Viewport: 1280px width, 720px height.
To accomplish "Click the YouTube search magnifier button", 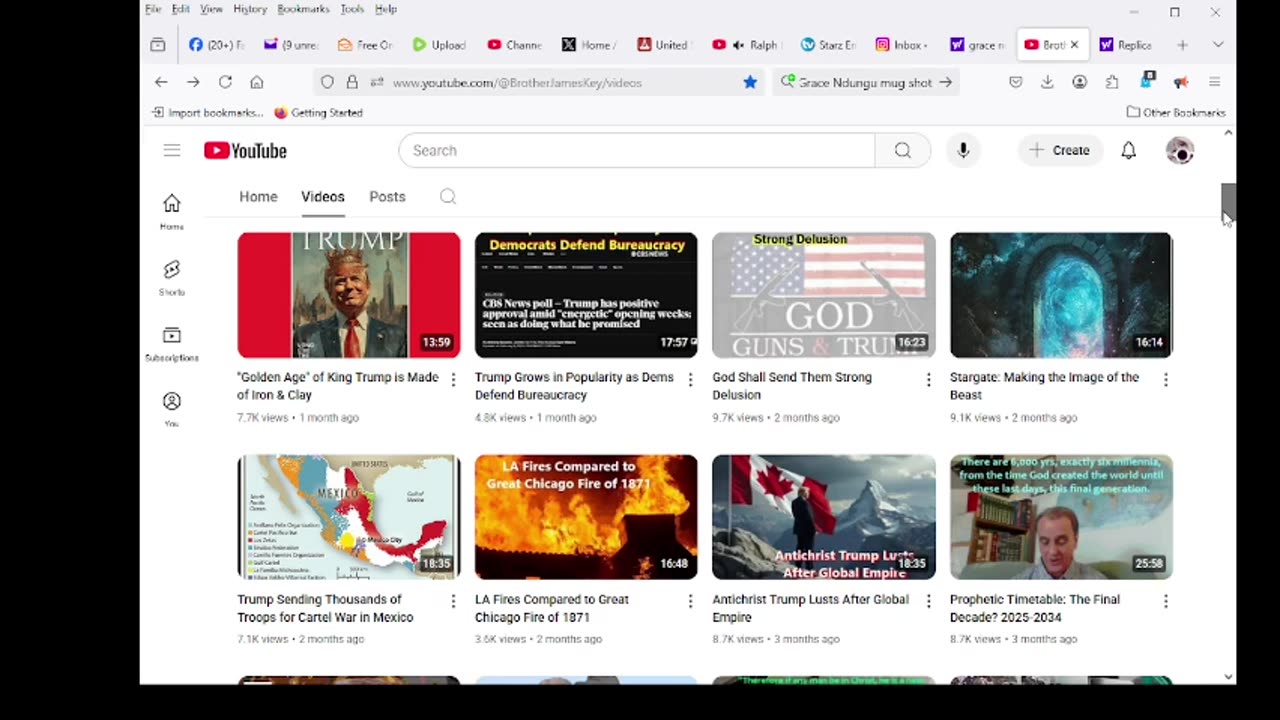I will [x=903, y=150].
